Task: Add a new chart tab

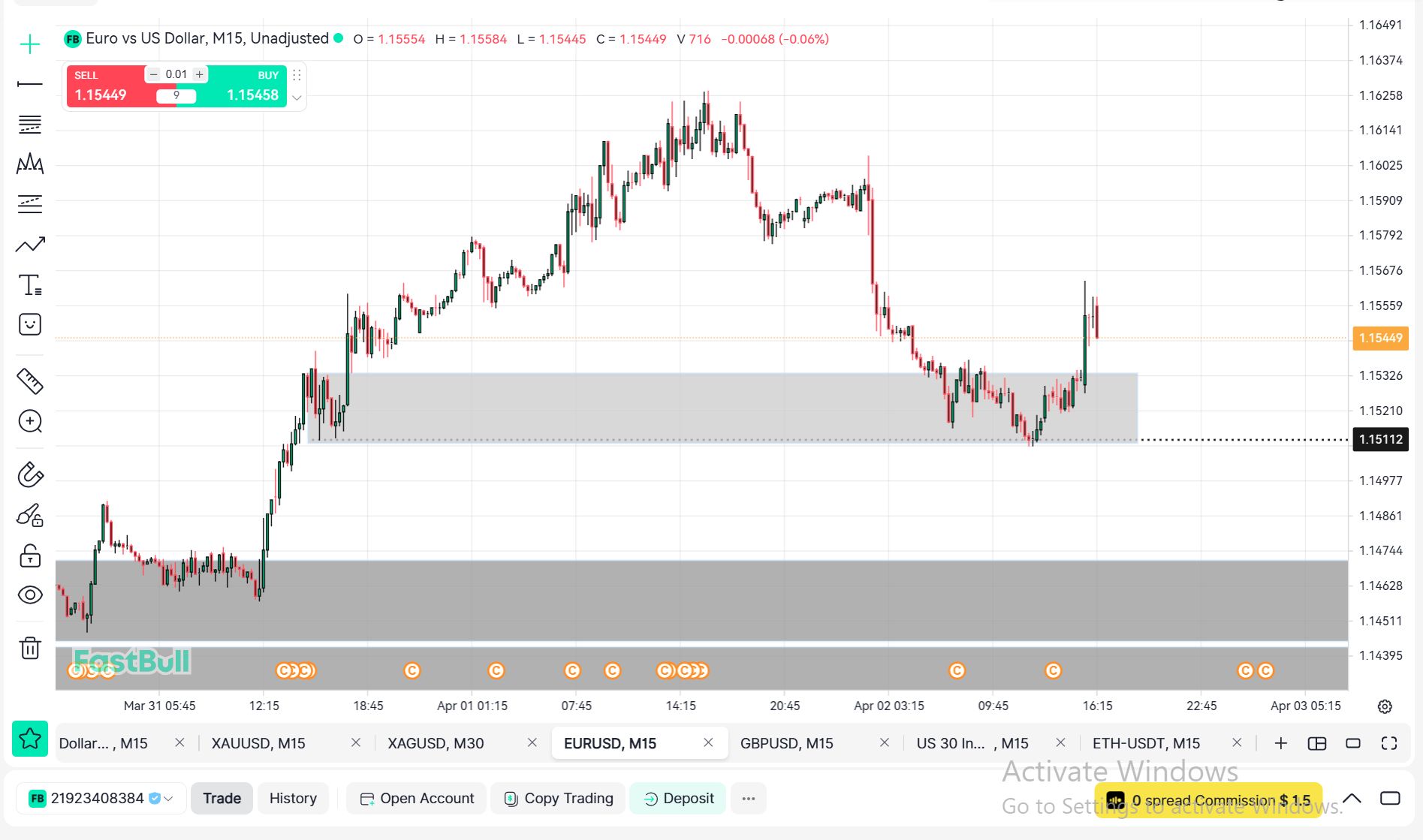Action: pos(1281,743)
